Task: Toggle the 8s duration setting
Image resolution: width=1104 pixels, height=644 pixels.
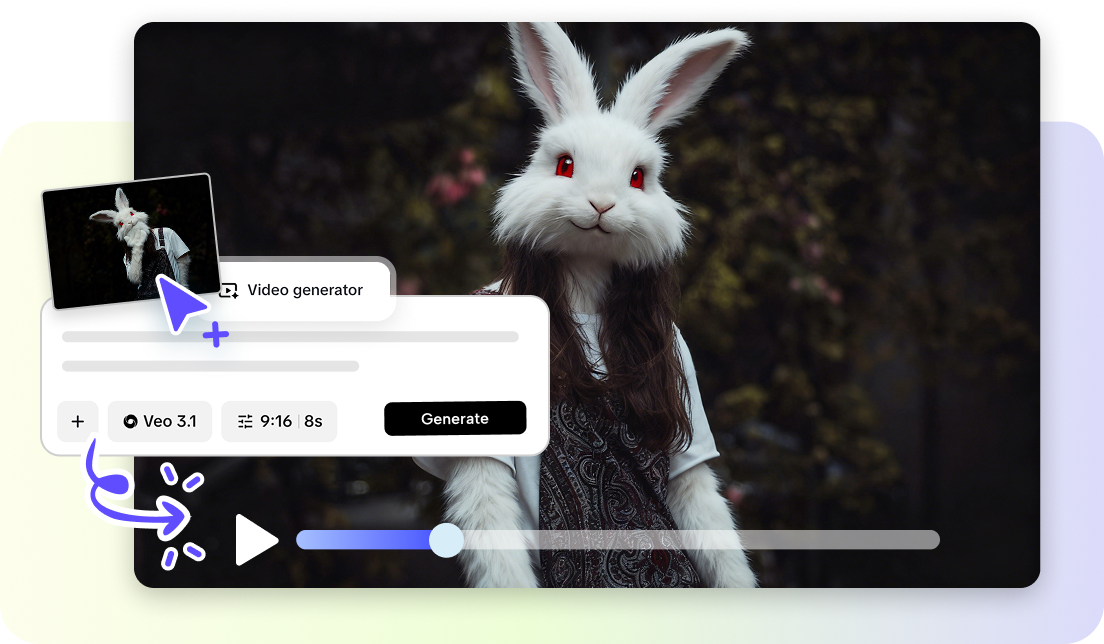Action: tap(318, 421)
